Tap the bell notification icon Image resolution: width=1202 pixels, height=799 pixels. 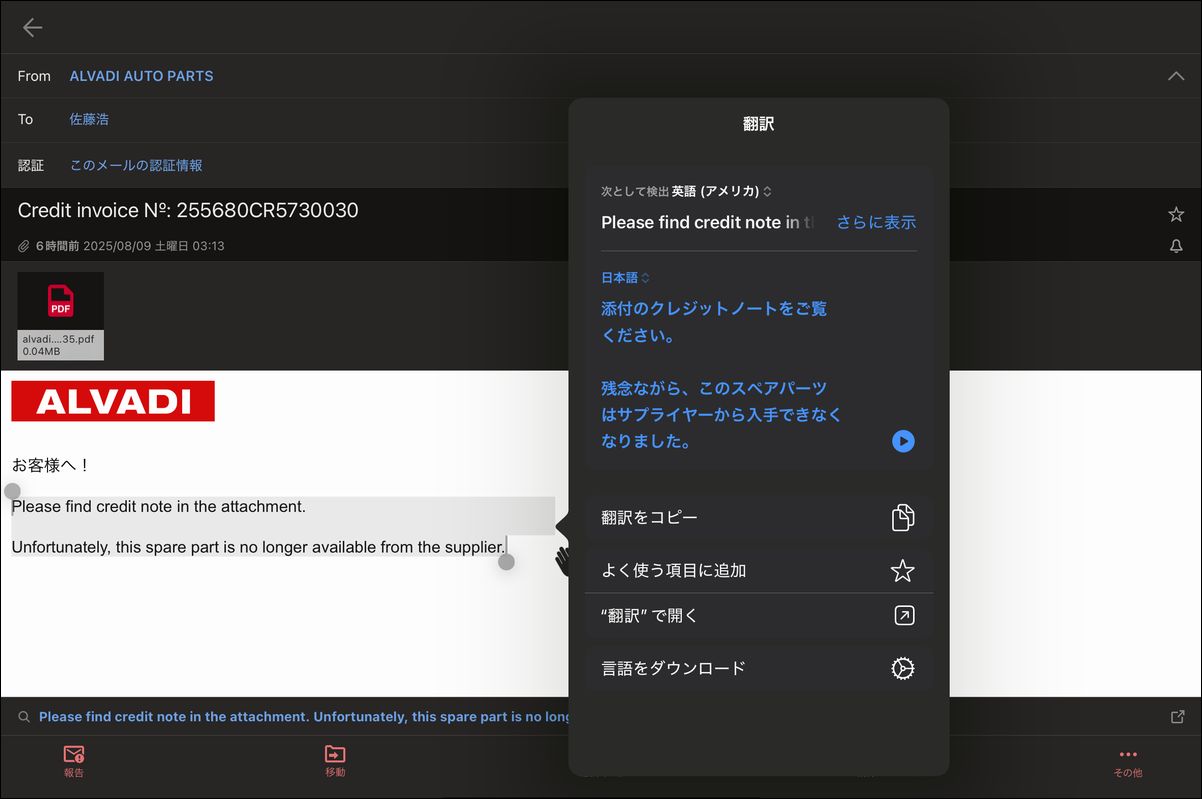1176,246
